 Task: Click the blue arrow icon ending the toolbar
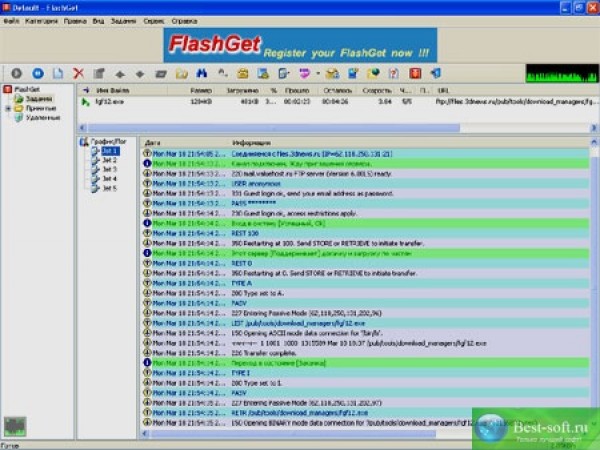pyautogui.click(x=436, y=73)
